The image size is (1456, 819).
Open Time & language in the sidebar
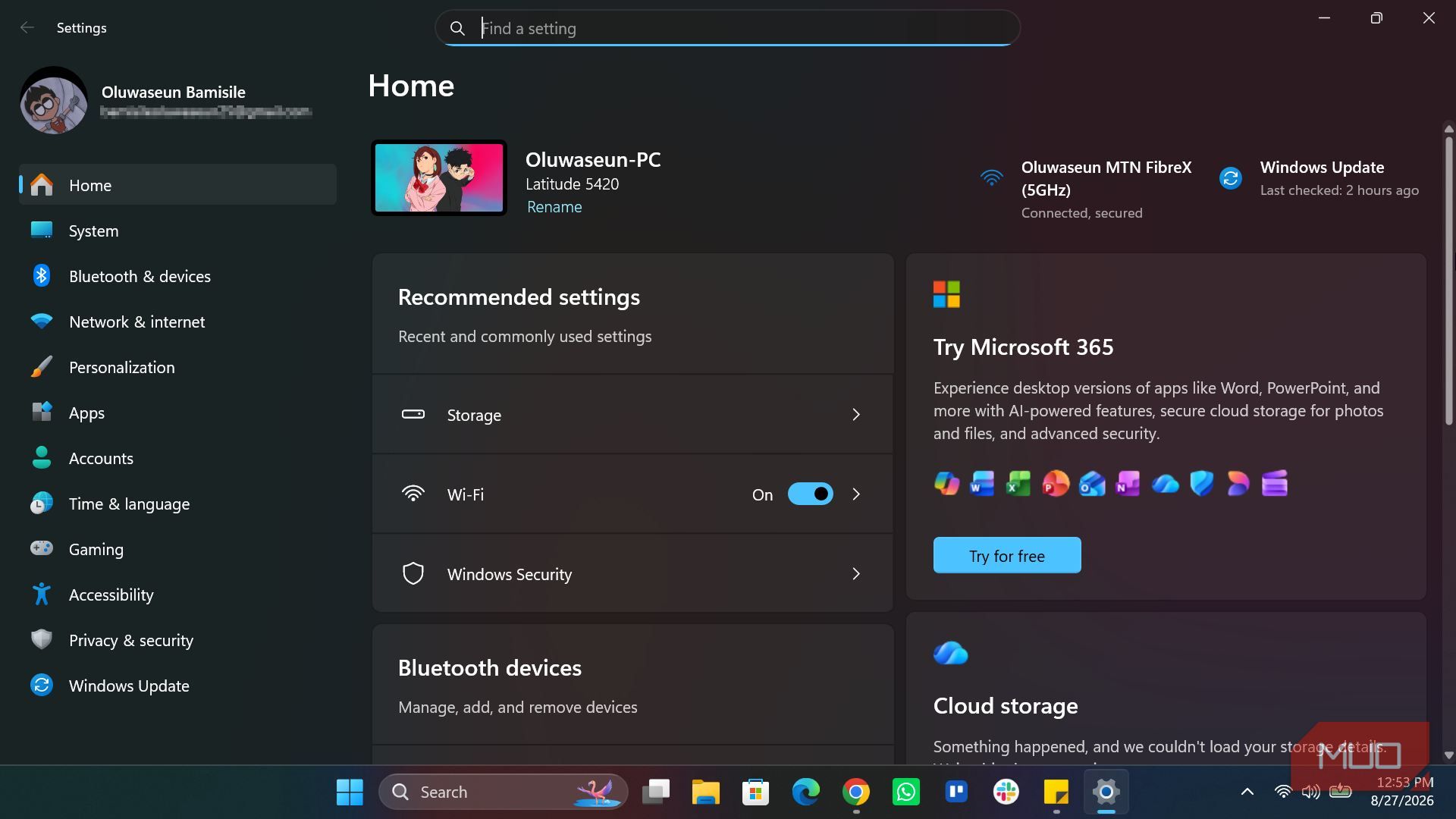click(177, 504)
